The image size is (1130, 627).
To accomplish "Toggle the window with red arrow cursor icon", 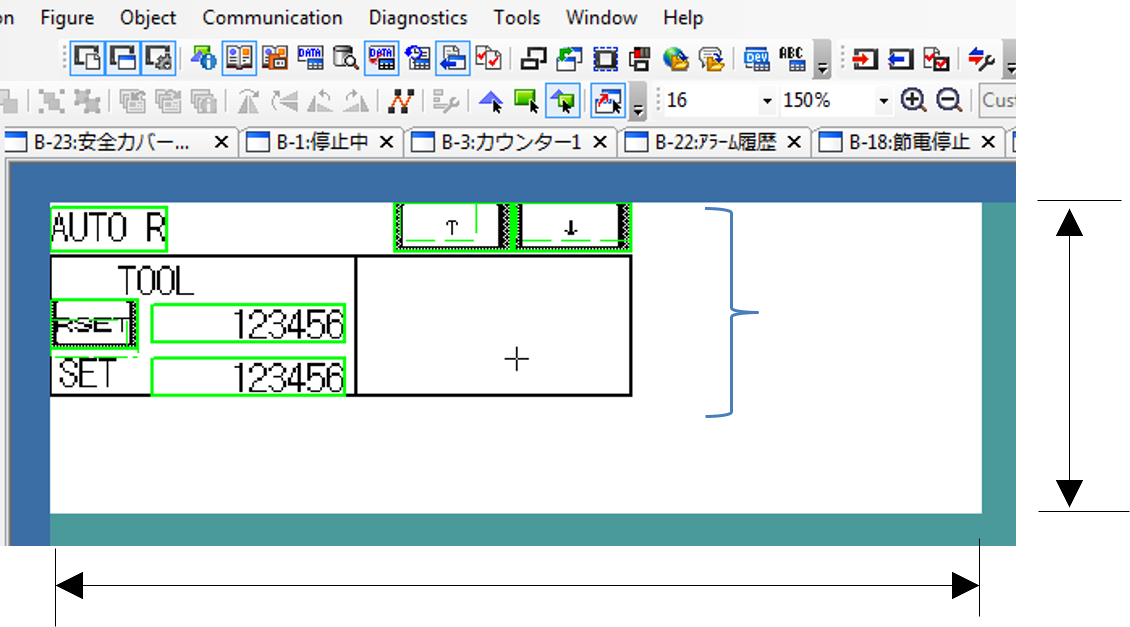I will tap(608, 101).
